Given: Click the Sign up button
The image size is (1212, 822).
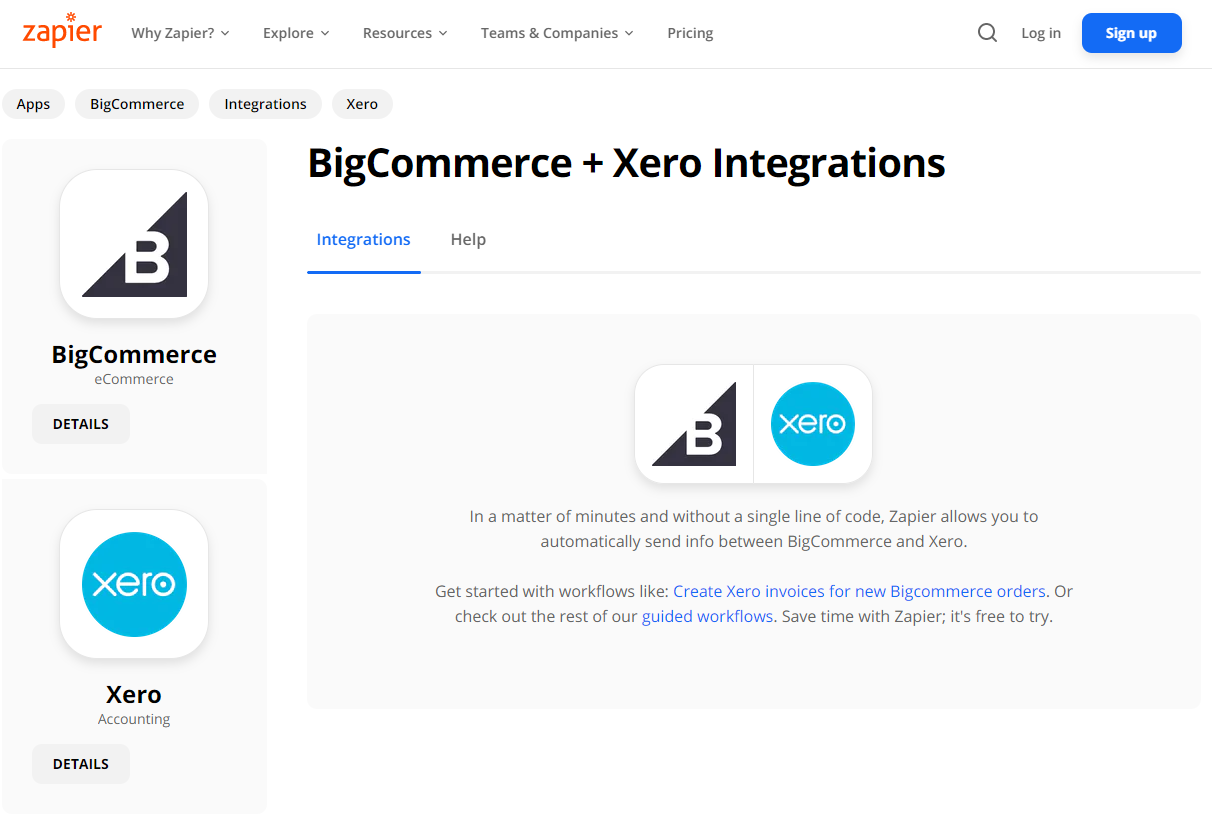Looking at the screenshot, I should point(1132,33).
